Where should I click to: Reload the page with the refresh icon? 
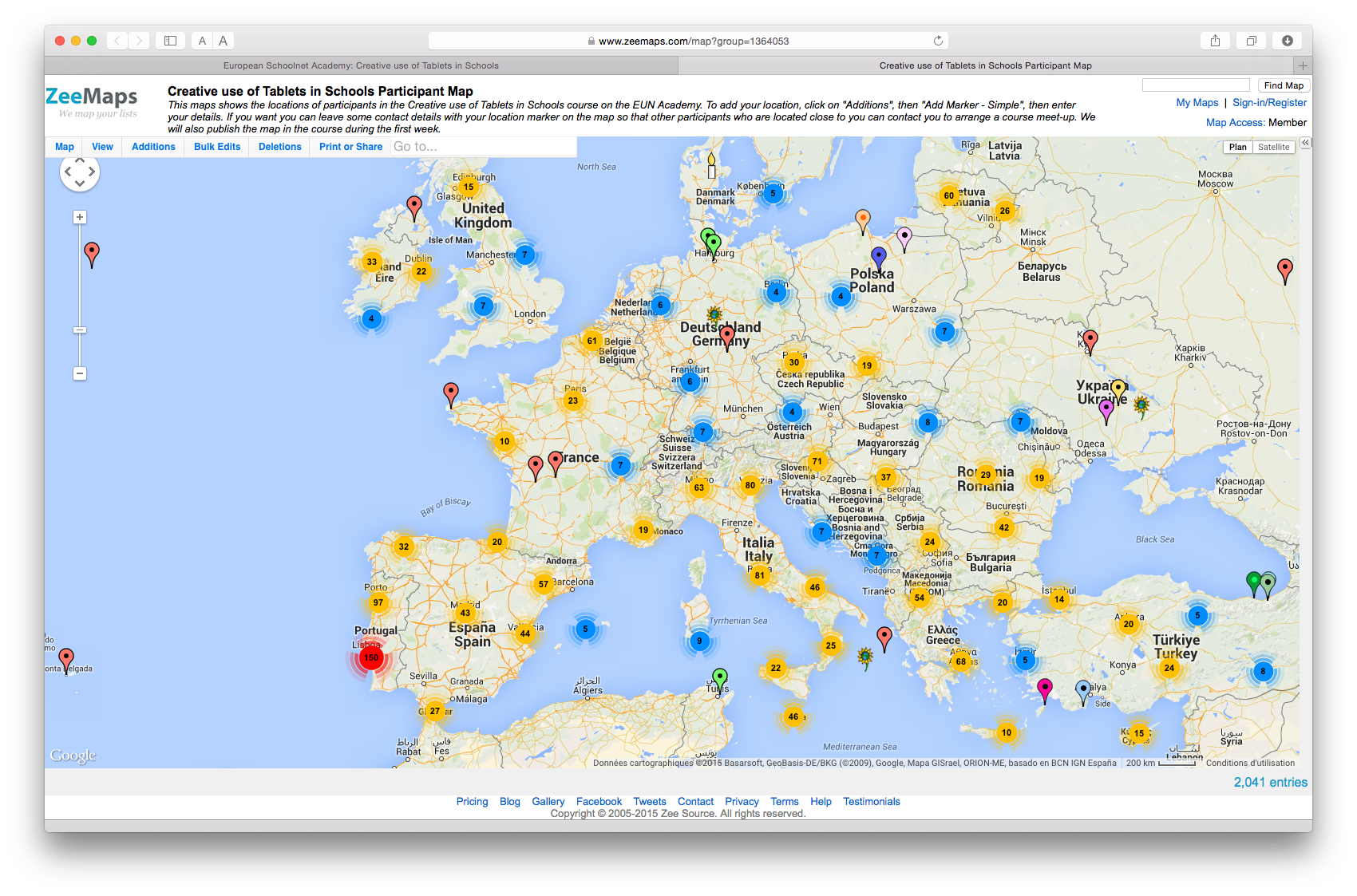click(x=938, y=41)
